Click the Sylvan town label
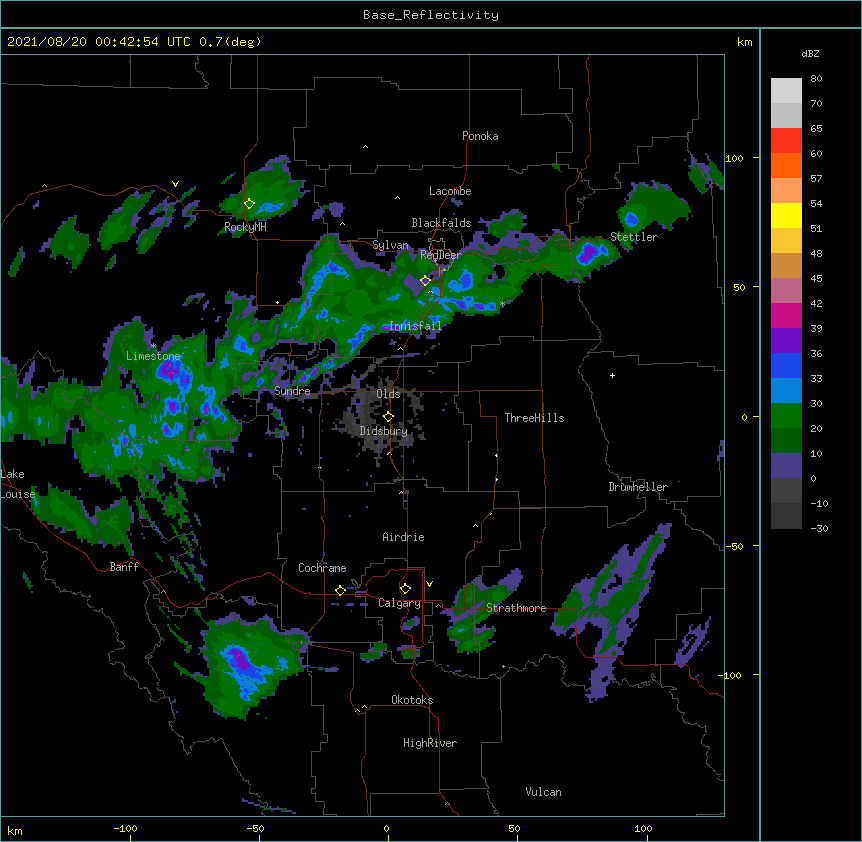The image size is (862, 842). pyautogui.click(x=390, y=245)
